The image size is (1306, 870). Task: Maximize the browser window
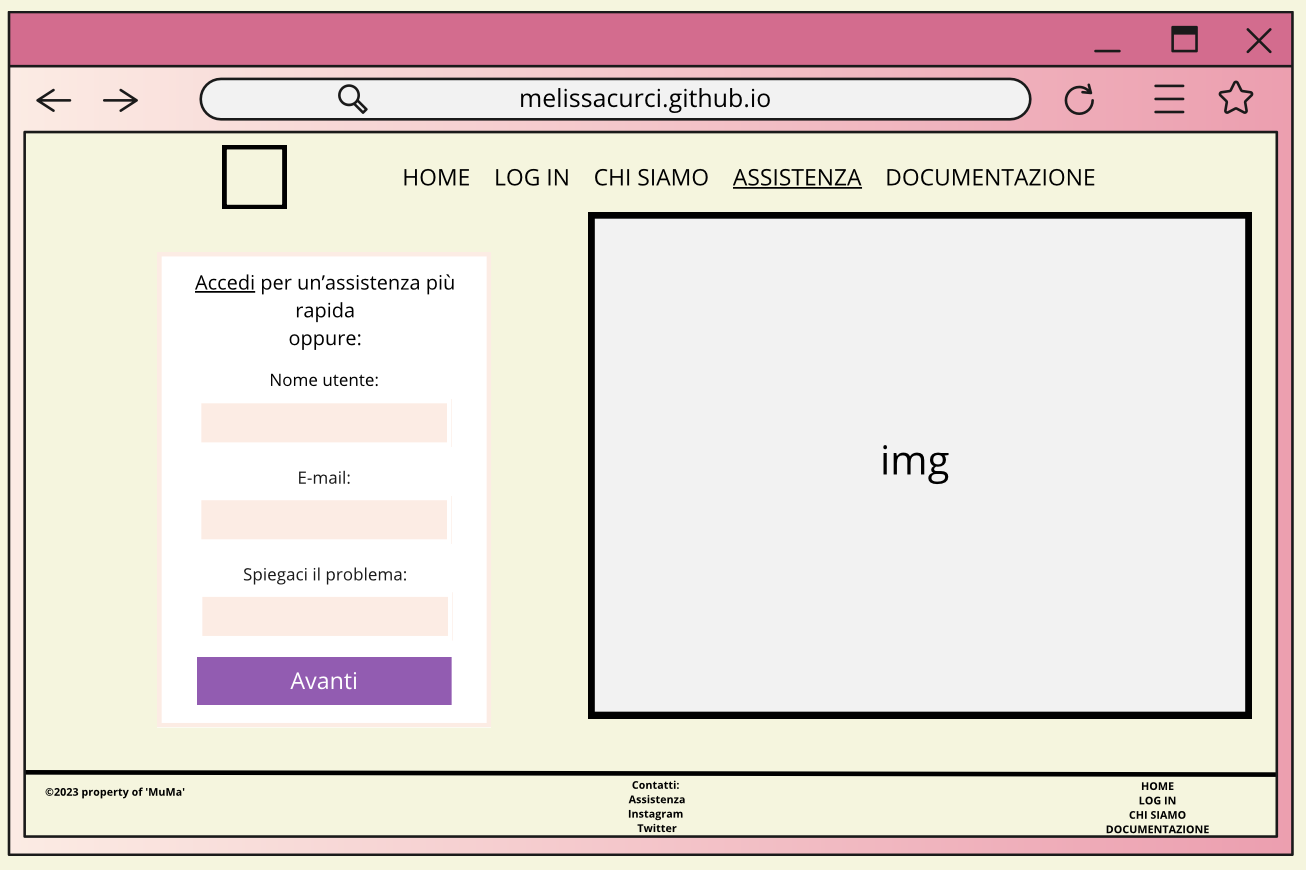pyautogui.click(x=1184, y=39)
